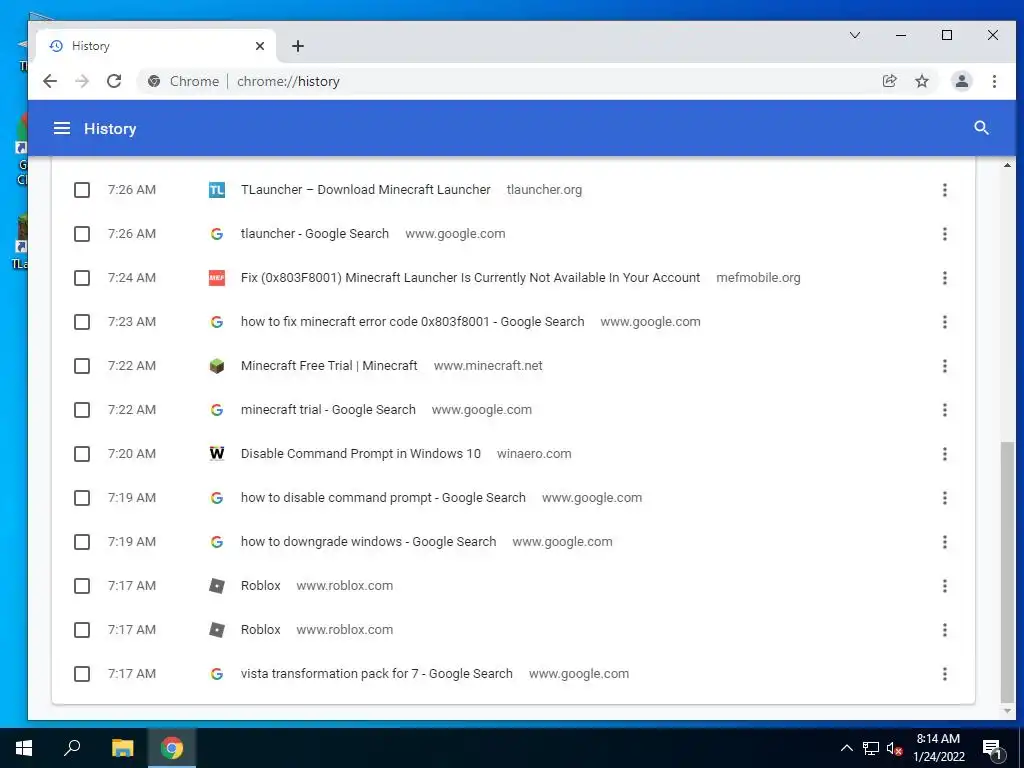The image size is (1024, 768).
Task: Open more actions for Disable Command Prompt entry
Action: 944,454
